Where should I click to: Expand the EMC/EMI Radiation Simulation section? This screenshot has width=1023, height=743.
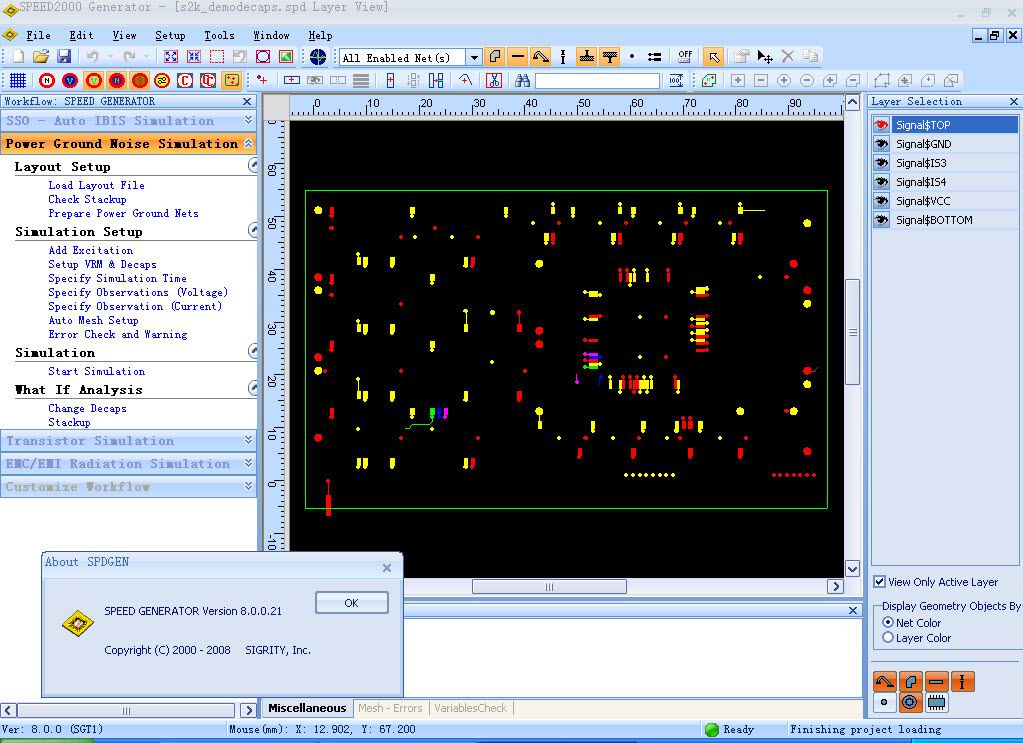pyautogui.click(x=249, y=463)
